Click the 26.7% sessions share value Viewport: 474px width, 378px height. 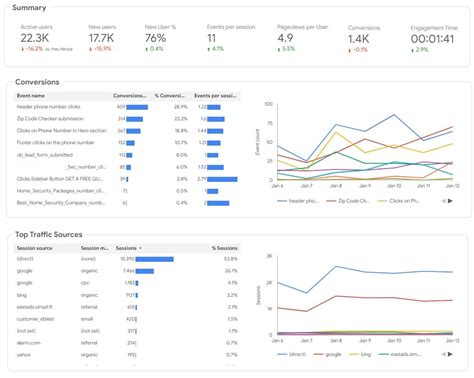coord(231,271)
